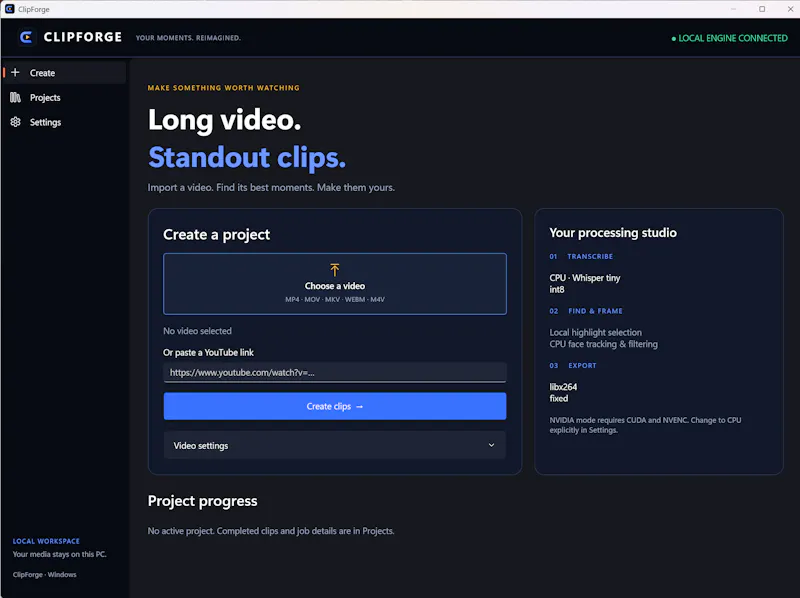Click the Video settings chevron arrow
Screen dimensions: 800x598
[491, 445]
